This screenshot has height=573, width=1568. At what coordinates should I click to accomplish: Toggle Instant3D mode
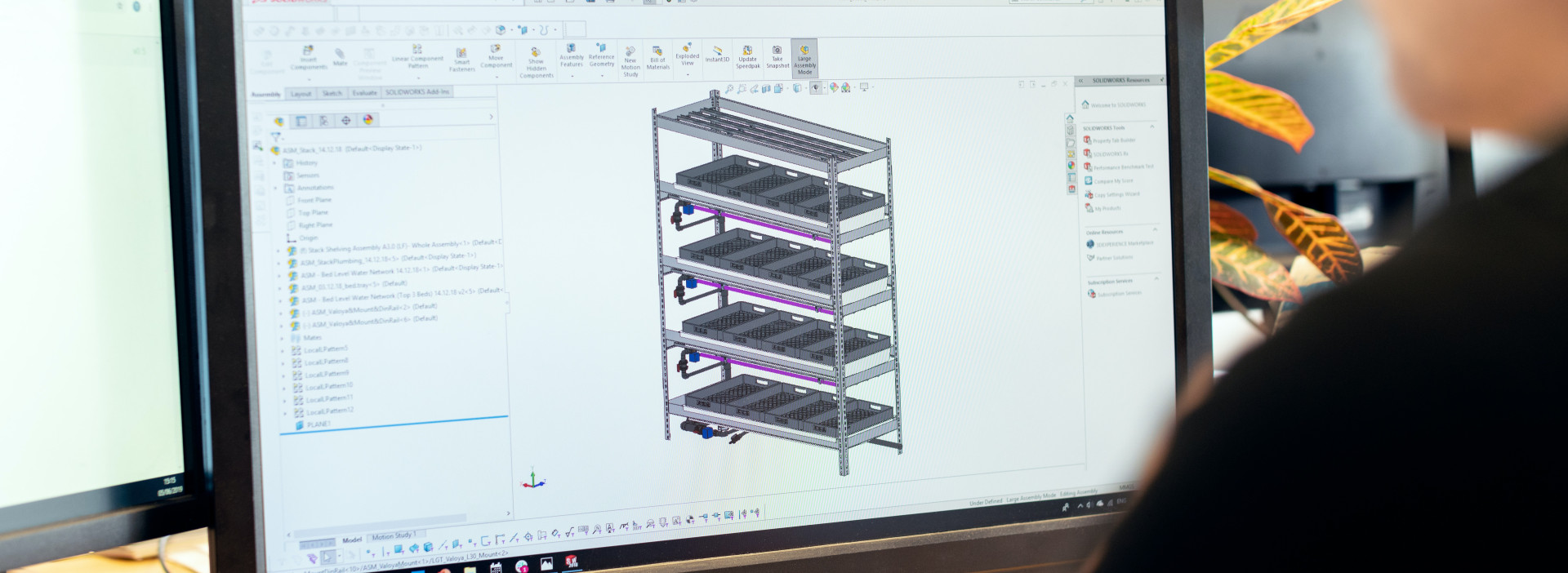click(717, 54)
